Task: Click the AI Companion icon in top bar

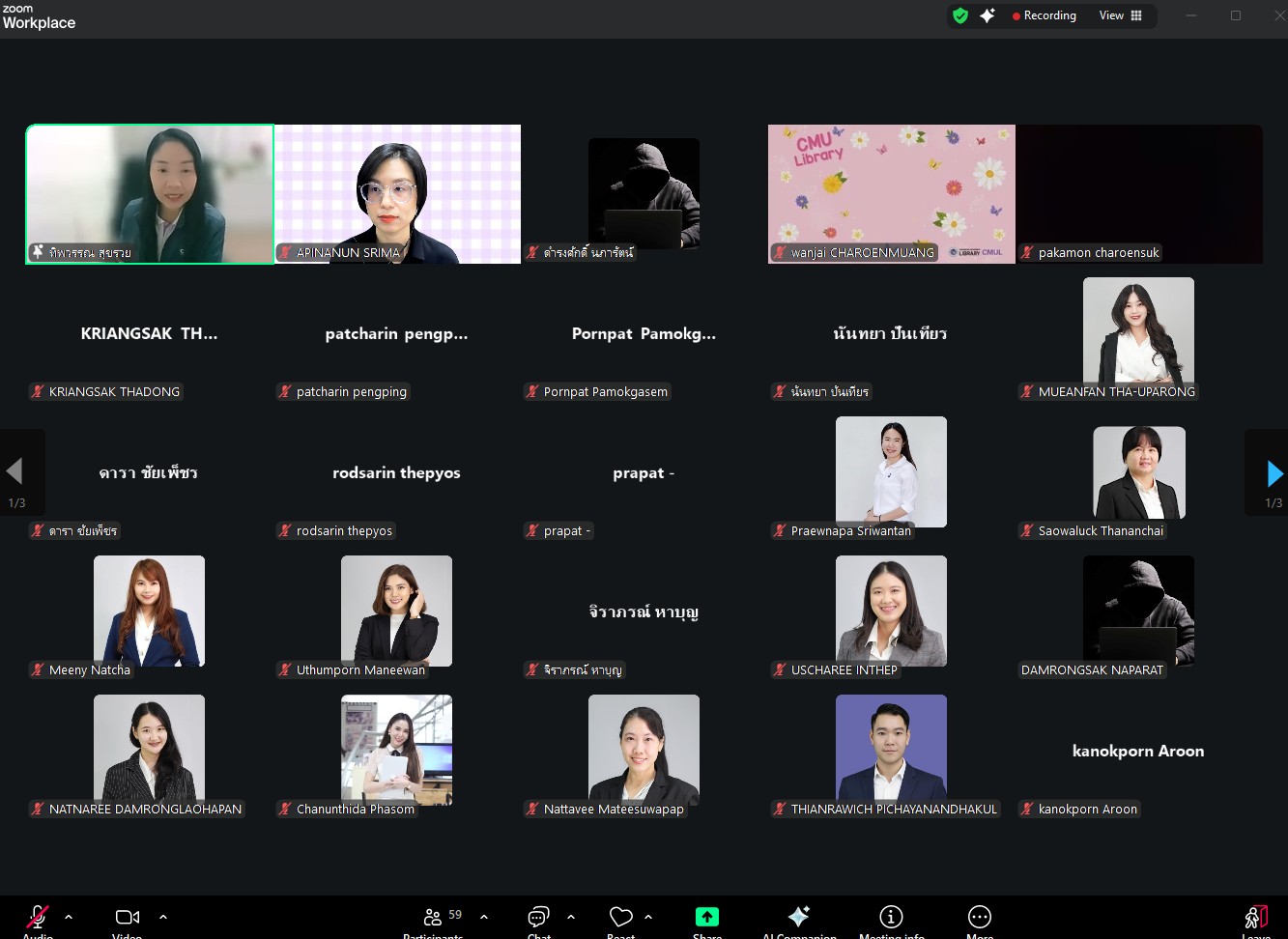Action: pyautogui.click(x=987, y=15)
